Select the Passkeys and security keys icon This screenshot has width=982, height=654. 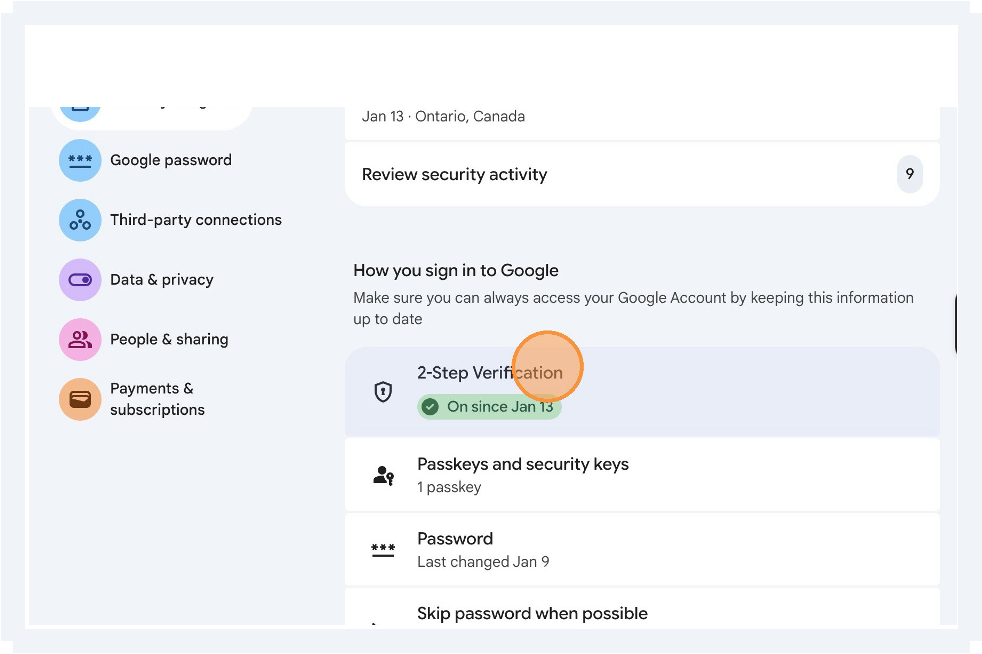[383, 475]
